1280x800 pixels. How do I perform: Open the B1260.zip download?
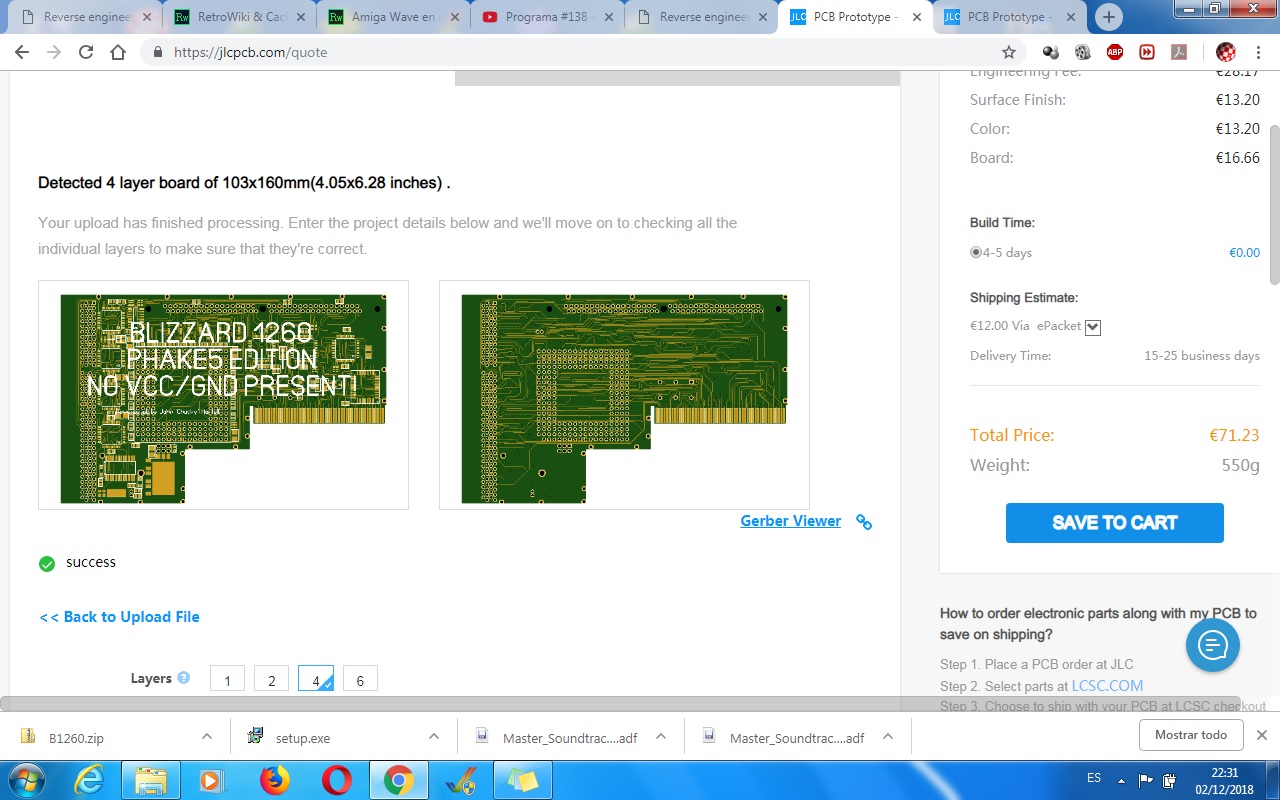tap(75, 738)
